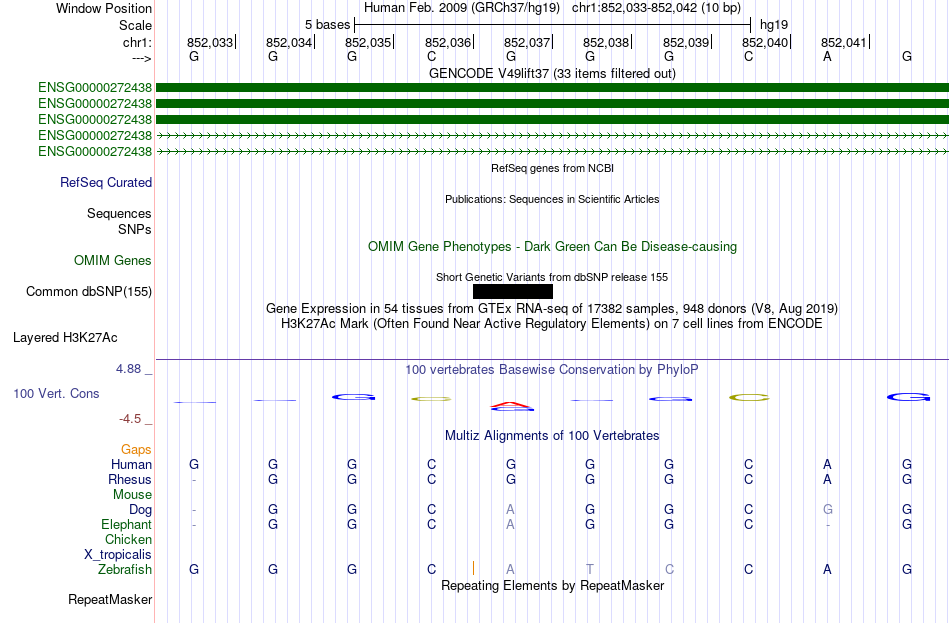The image size is (950, 623).
Task: Open the H3K27Ac Mark track title
Action: pyautogui.click(x=552, y=324)
